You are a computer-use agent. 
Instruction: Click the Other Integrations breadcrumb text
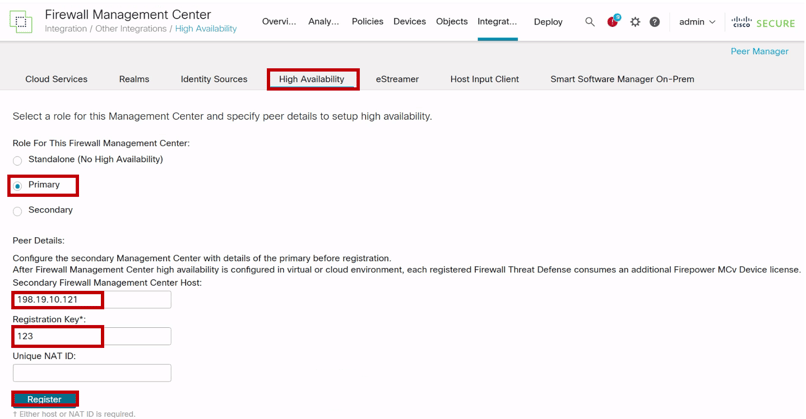click(131, 29)
